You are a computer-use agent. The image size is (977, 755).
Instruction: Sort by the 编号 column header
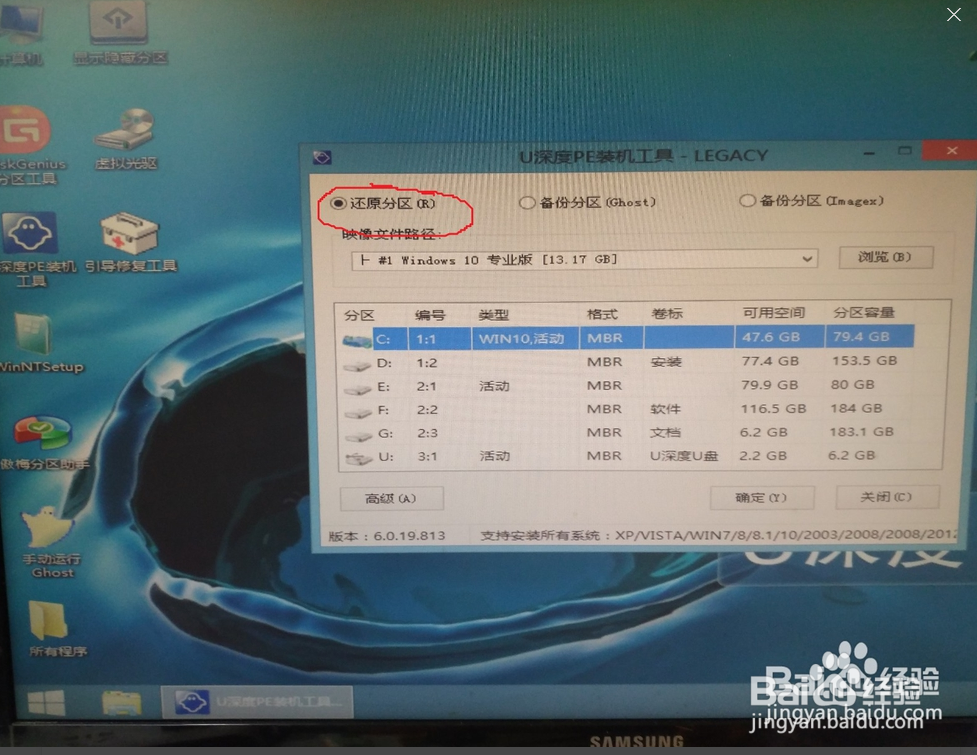coord(430,315)
